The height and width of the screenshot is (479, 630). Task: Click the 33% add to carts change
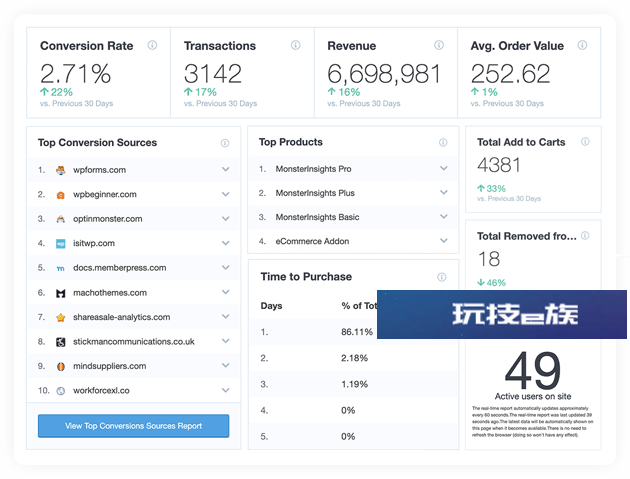(x=491, y=188)
